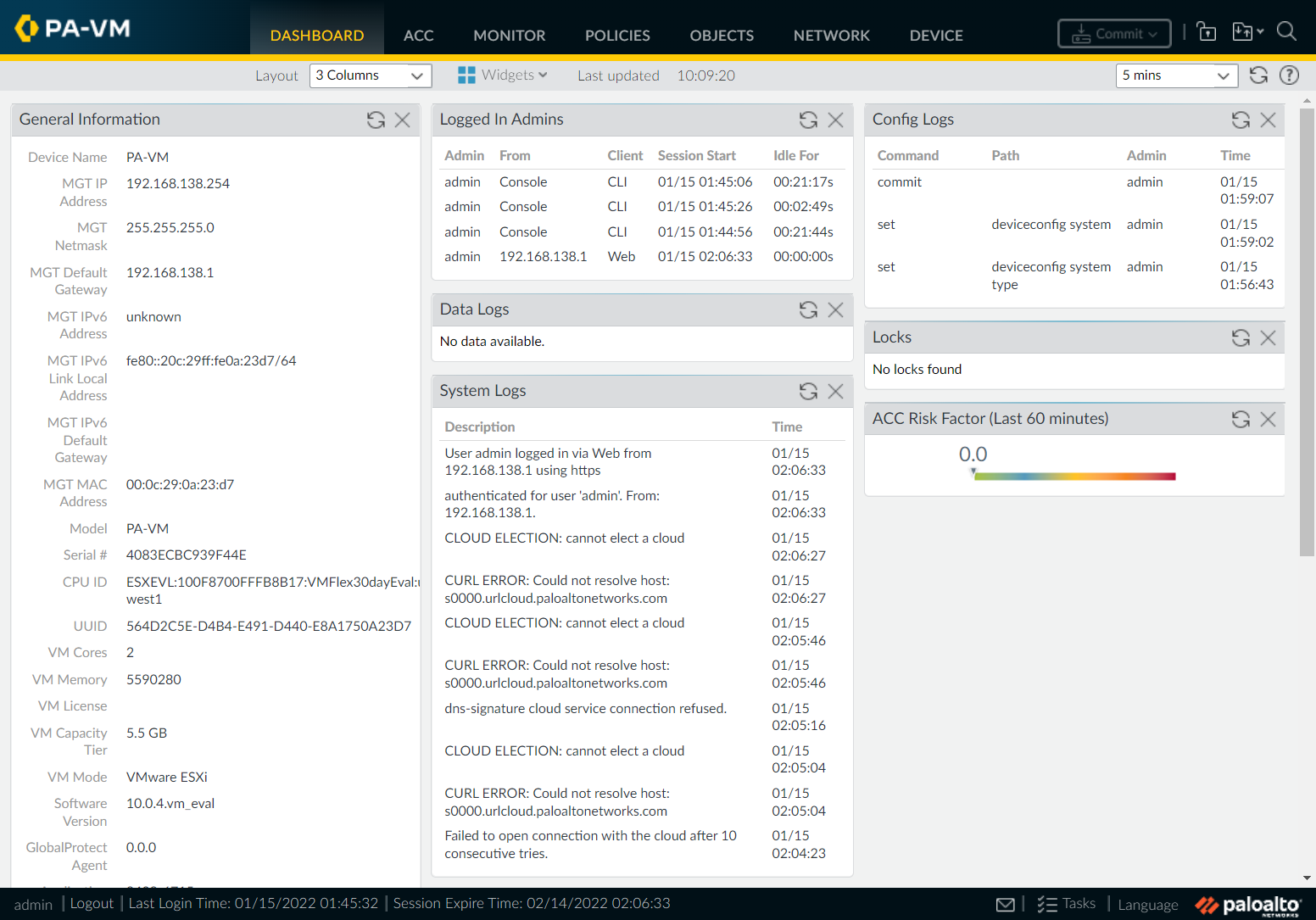Click the commit entry in Config Logs
The height and width of the screenshot is (920, 1316).
[x=900, y=182]
